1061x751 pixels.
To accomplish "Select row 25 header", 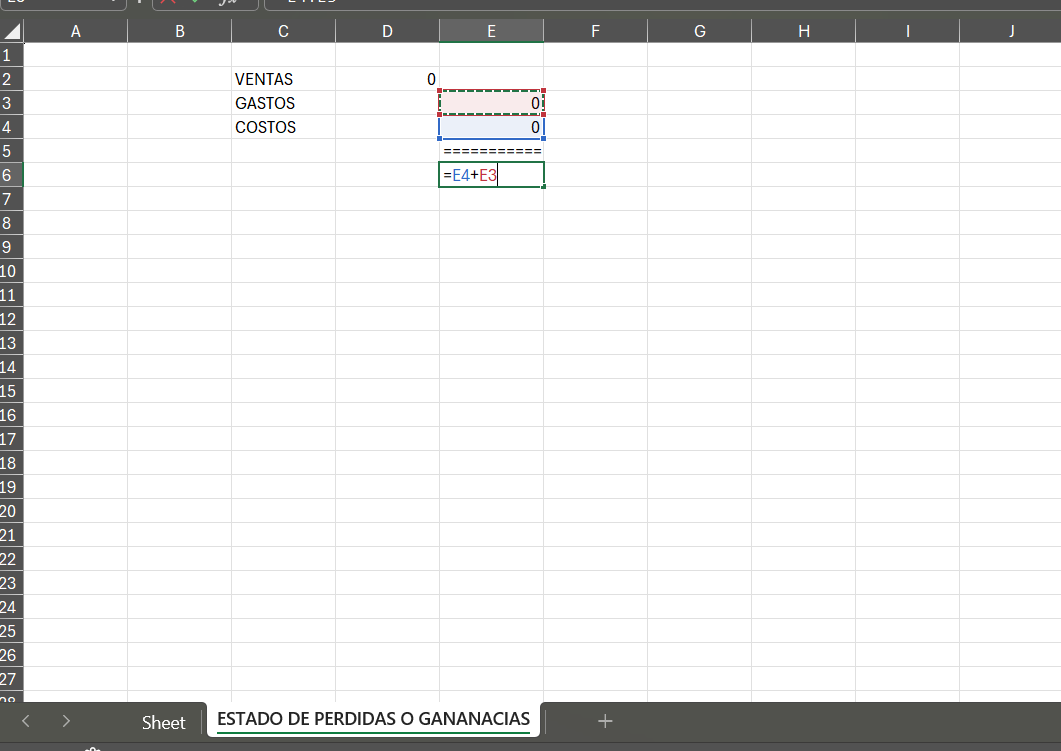I will click(x=12, y=631).
